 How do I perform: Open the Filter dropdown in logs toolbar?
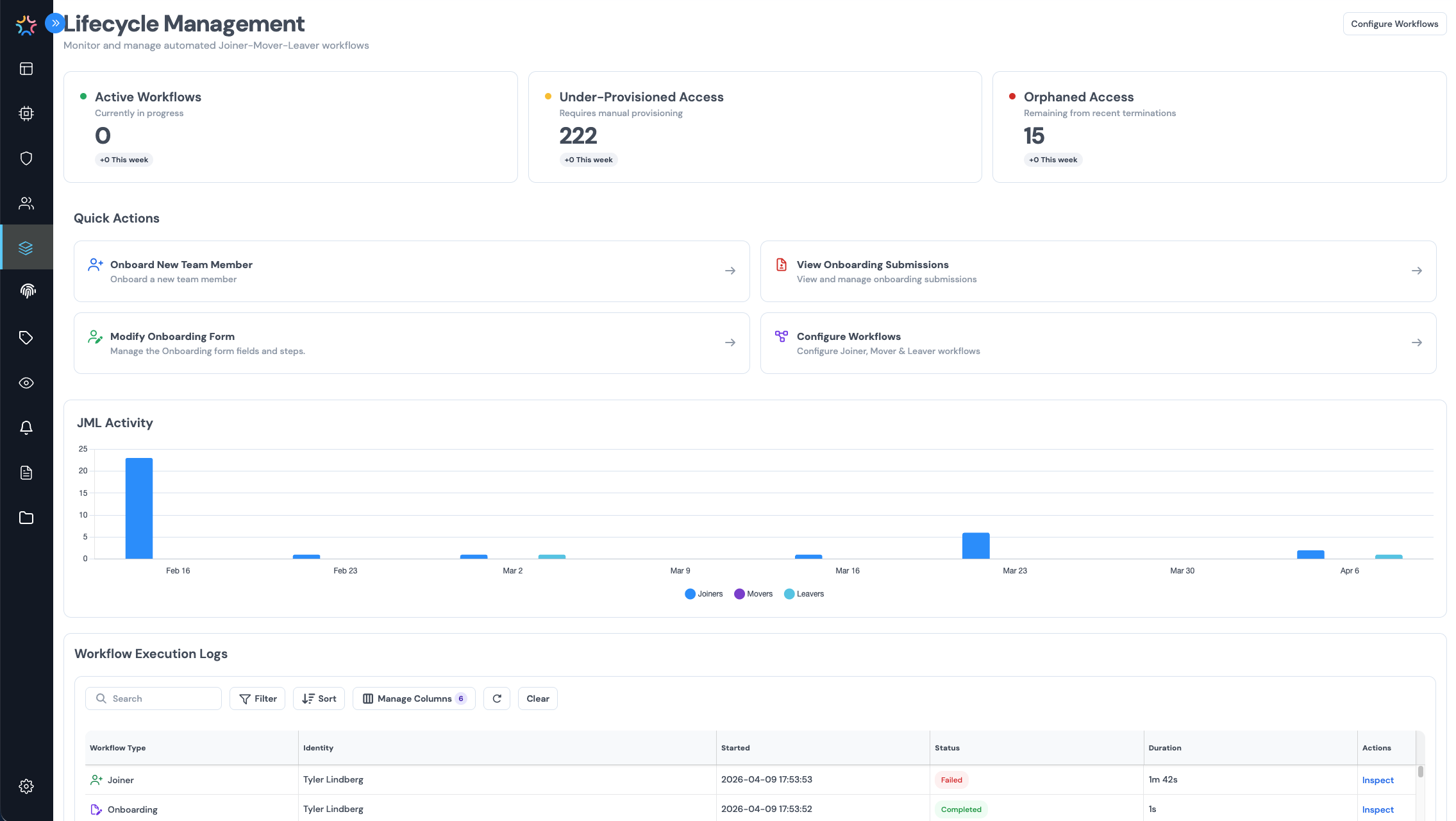point(257,698)
